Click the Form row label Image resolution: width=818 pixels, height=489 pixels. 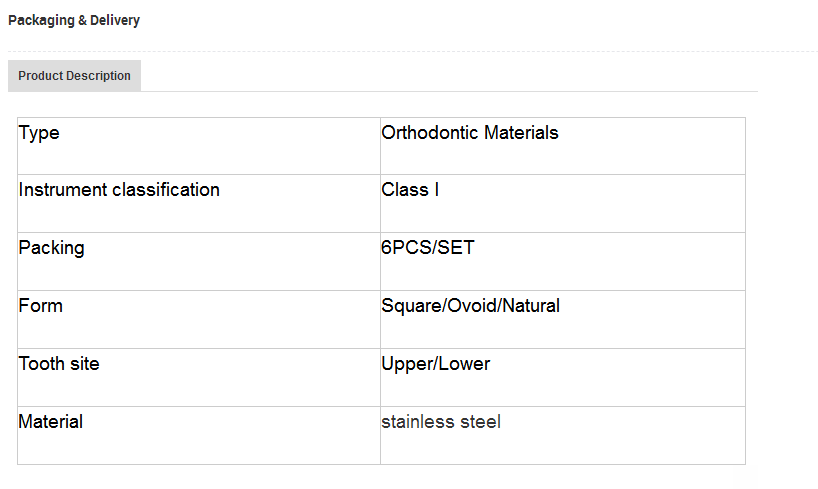tap(41, 306)
